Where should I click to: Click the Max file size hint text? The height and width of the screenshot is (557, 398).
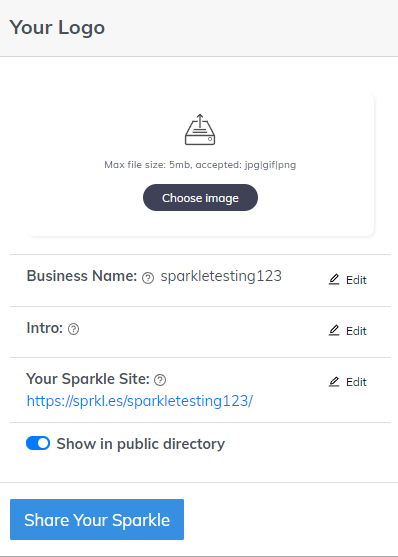200,165
